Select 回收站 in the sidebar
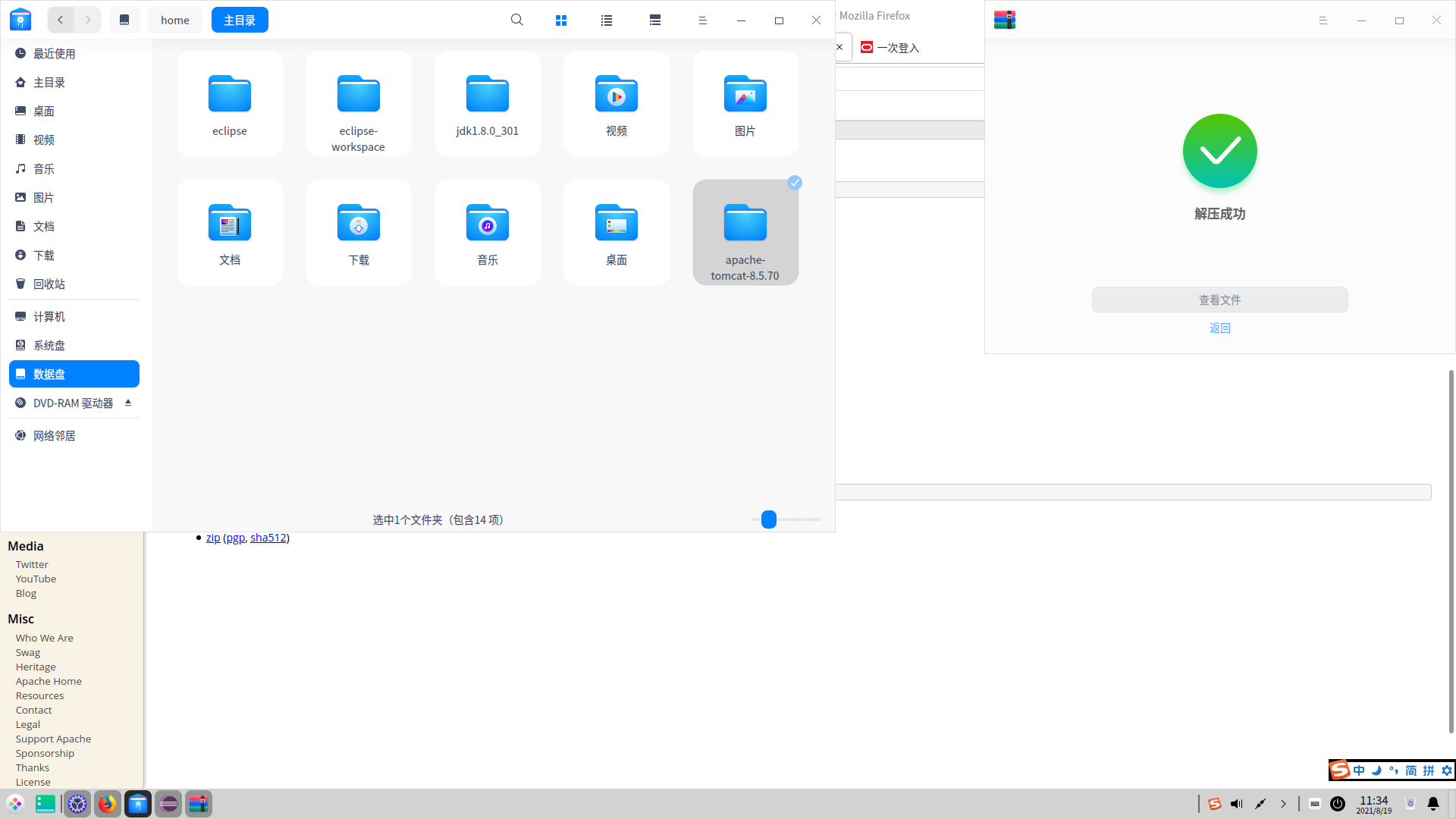Image resolution: width=1456 pixels, height=819 pixels. point(49,284)
